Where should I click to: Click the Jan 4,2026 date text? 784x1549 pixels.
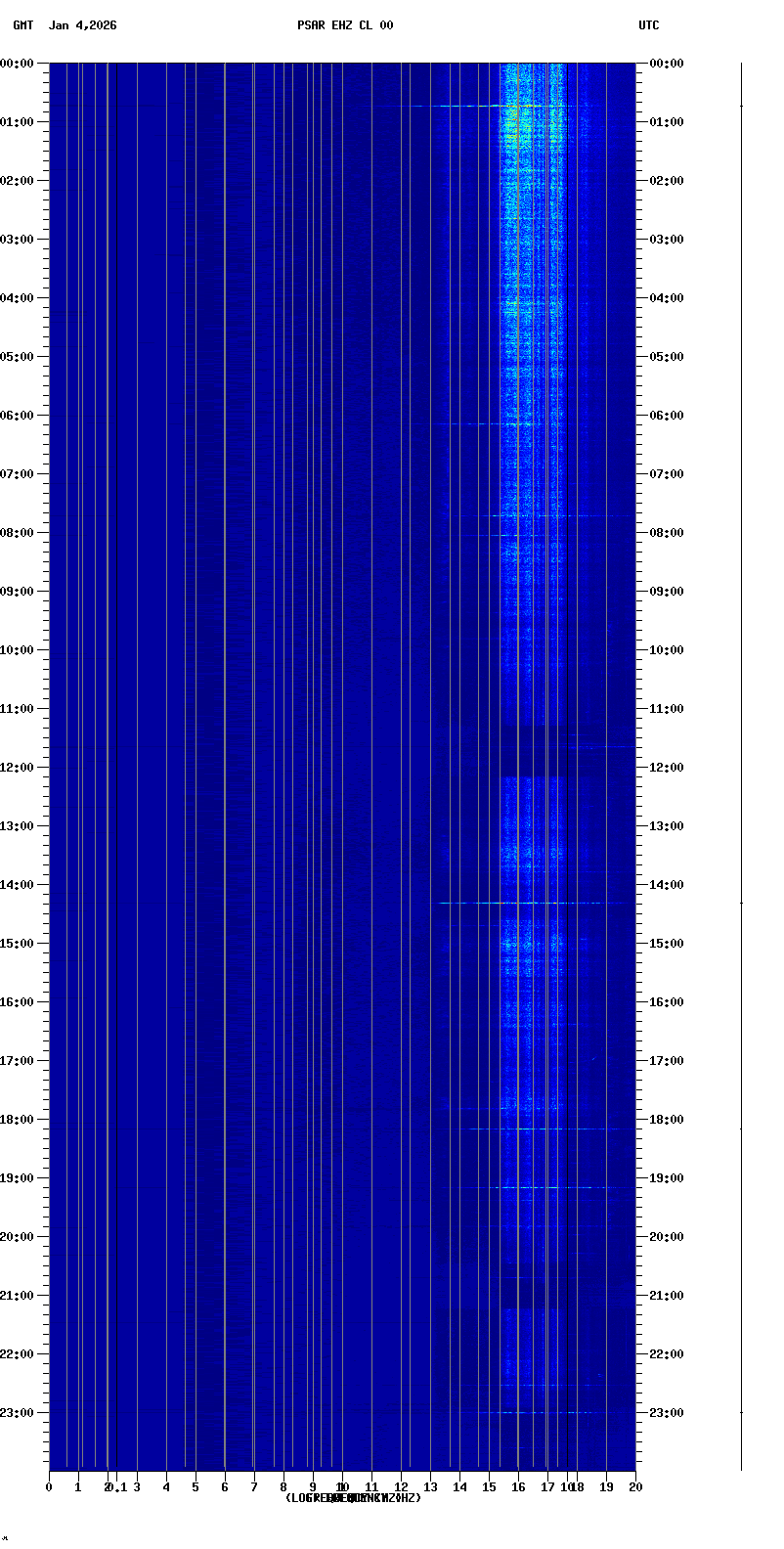83,25
